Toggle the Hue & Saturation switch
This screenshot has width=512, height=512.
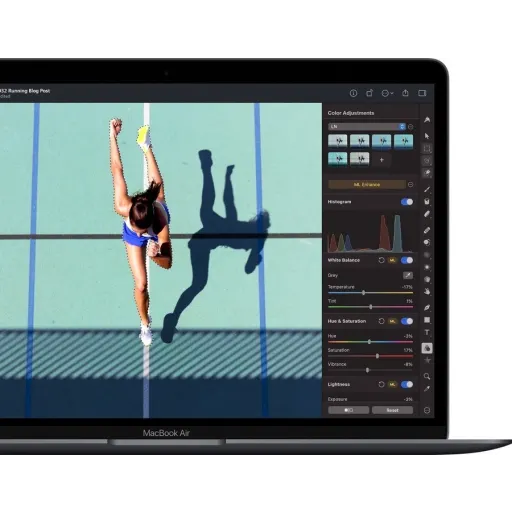pos(407,321)
